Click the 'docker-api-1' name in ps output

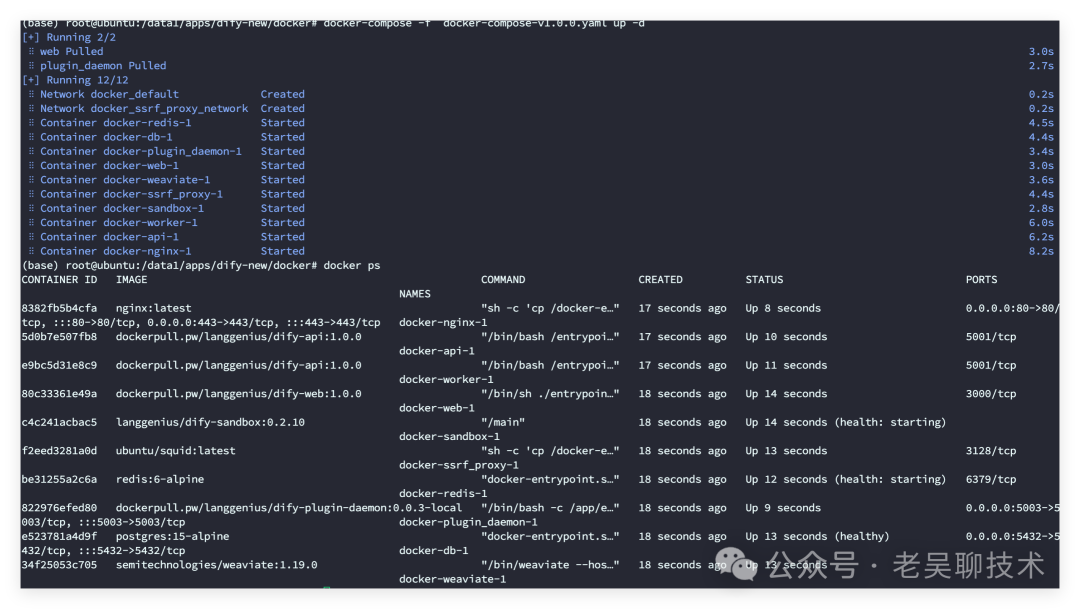coord(437,351)
